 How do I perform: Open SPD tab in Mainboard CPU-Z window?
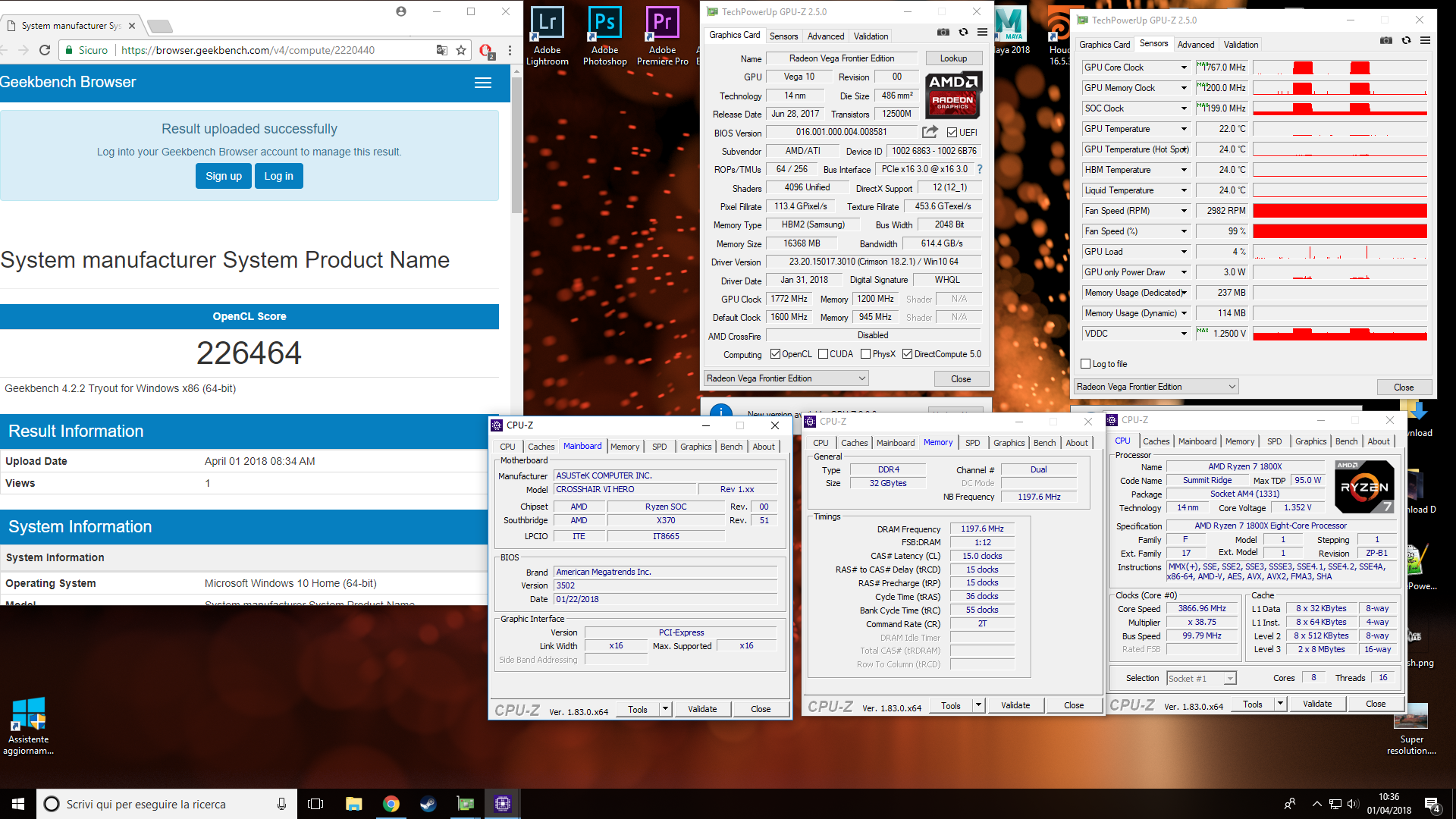[660, 447]
